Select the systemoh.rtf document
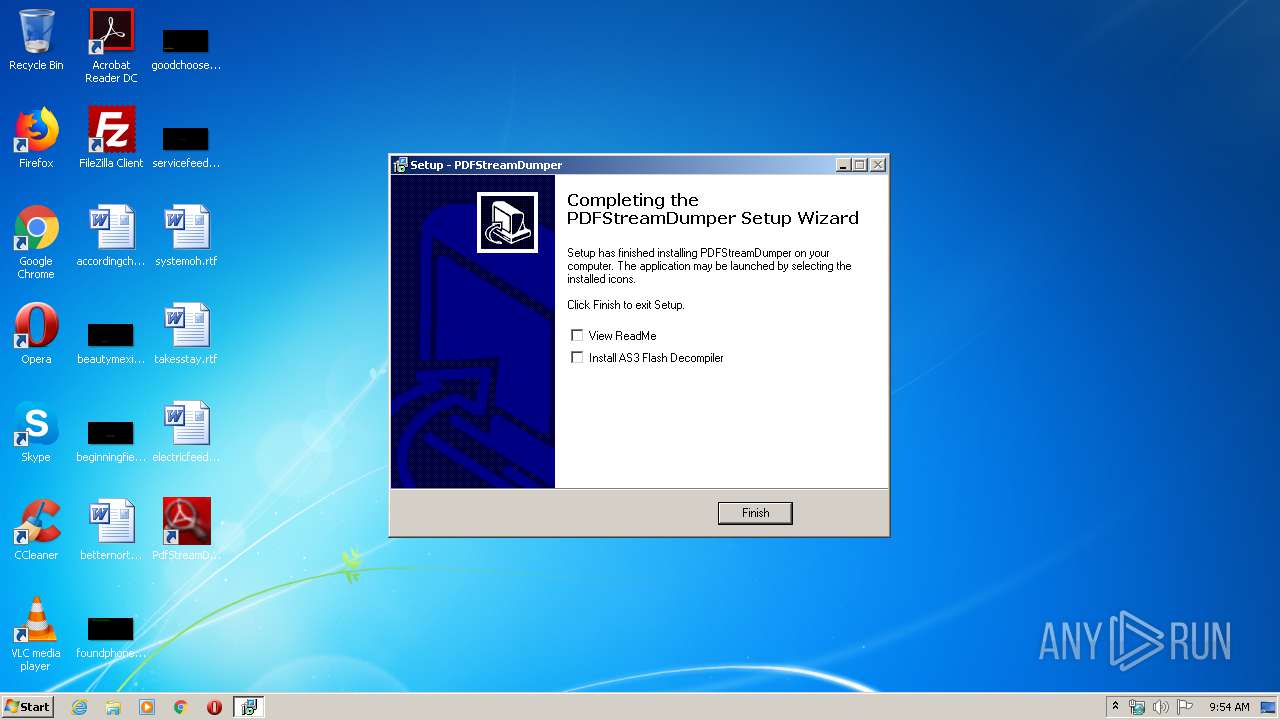Screen dimensions: 1280x720 186,237
